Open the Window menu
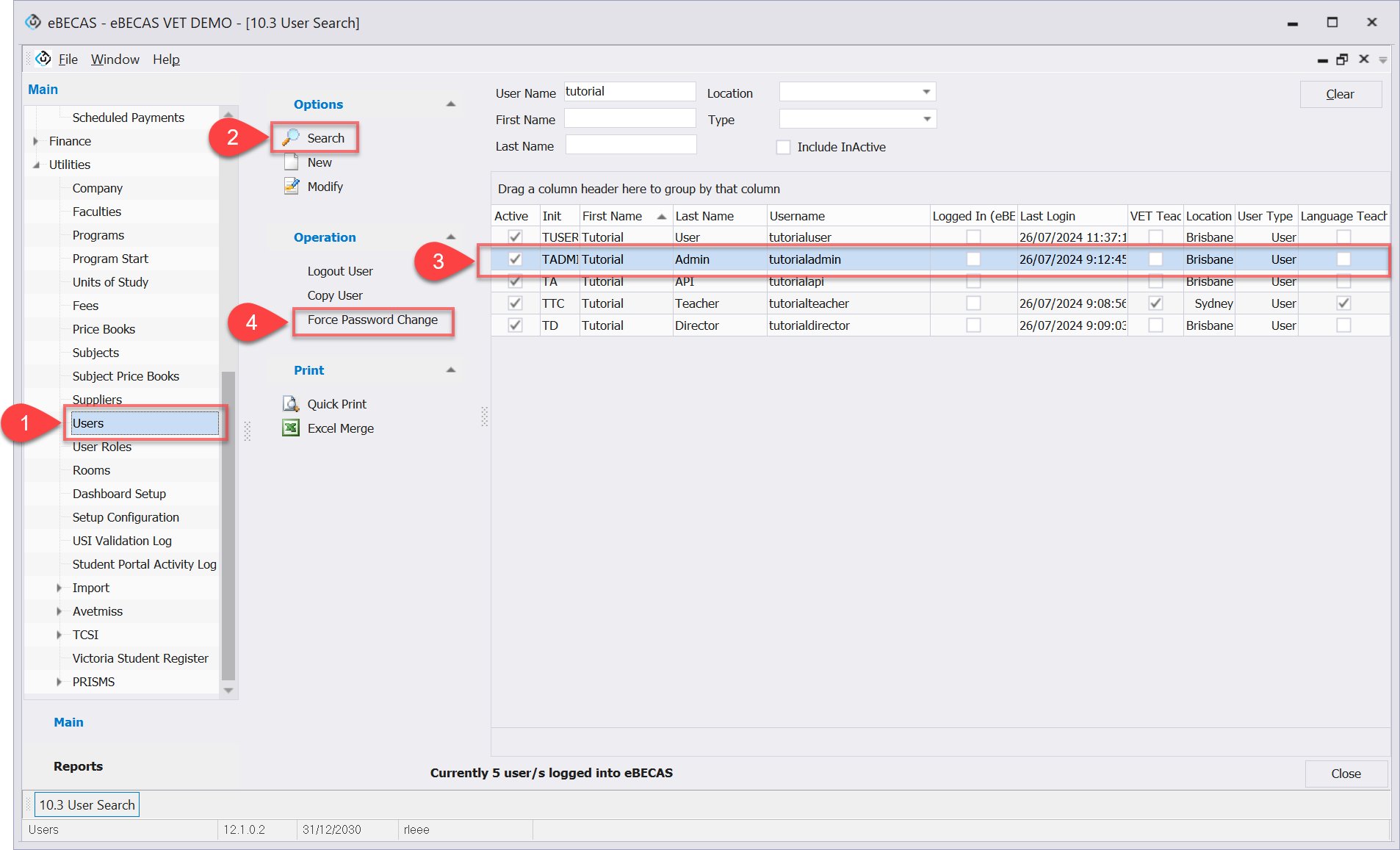This screenshot has height=850, width=1400. [115, 60]
